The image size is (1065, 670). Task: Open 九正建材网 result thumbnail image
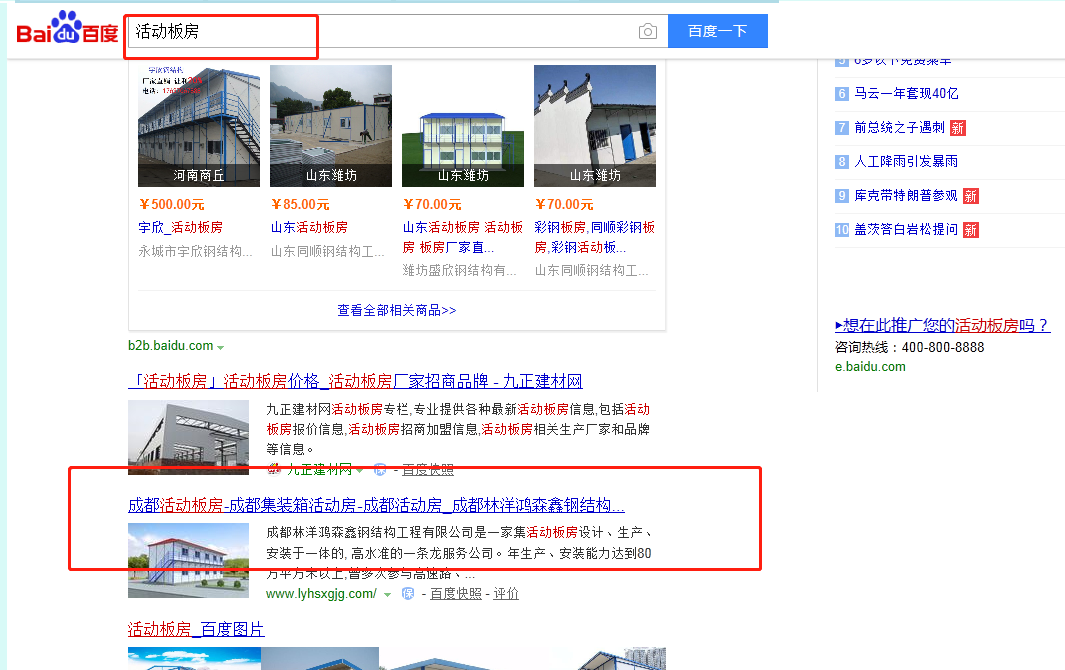coord(189,437)
